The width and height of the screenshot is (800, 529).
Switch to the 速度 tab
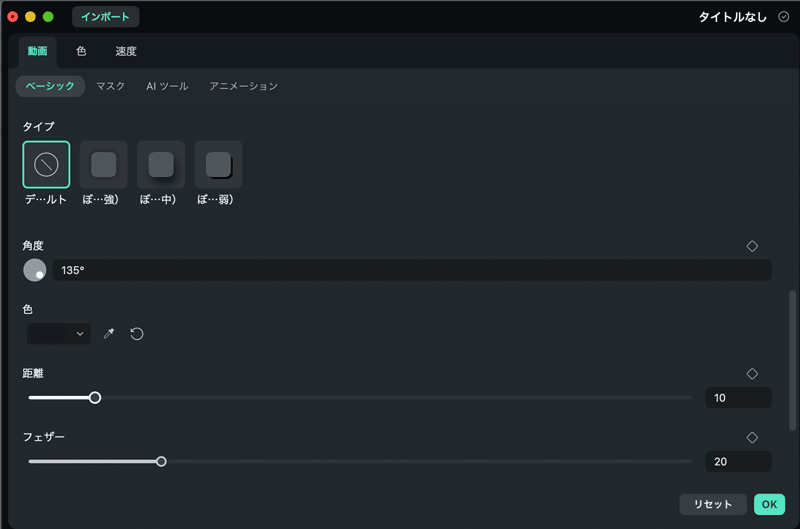[x=126, y=51]
